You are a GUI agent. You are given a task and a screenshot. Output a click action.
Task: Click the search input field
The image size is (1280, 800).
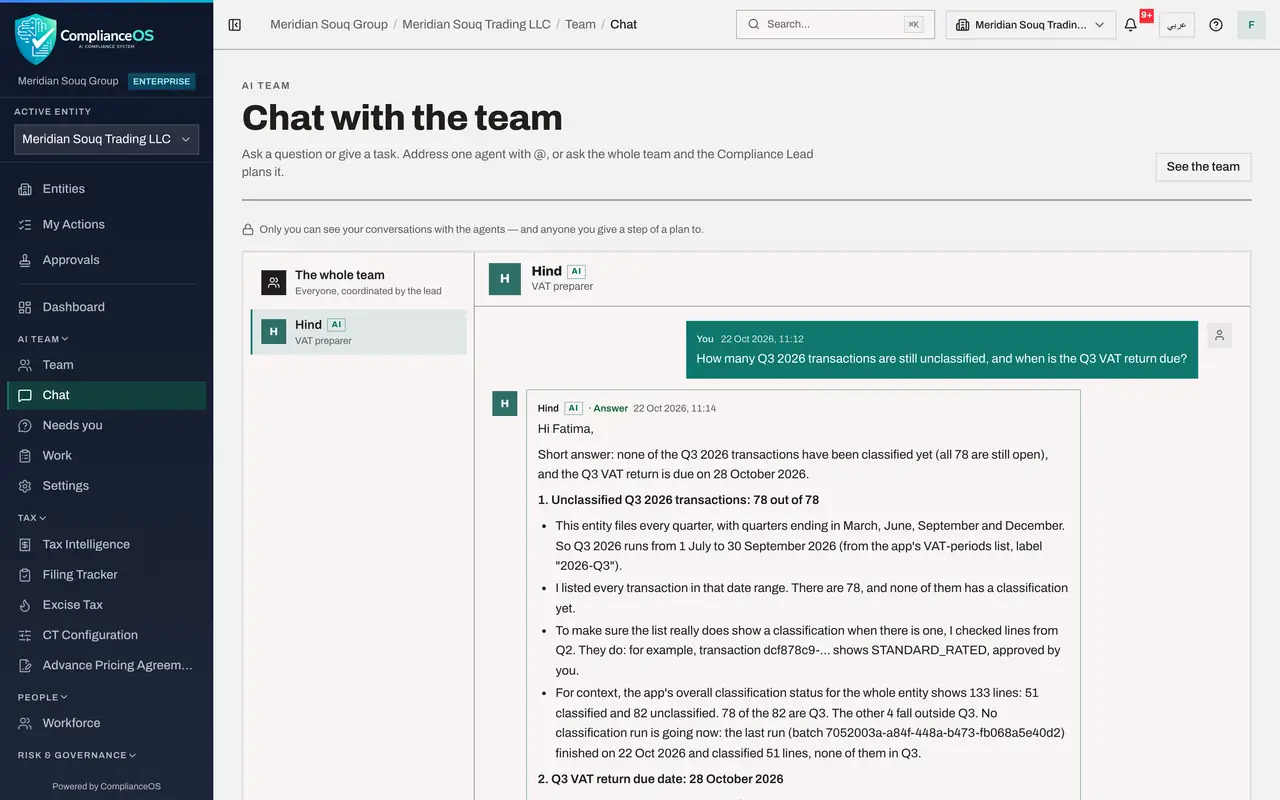point(835,24)
